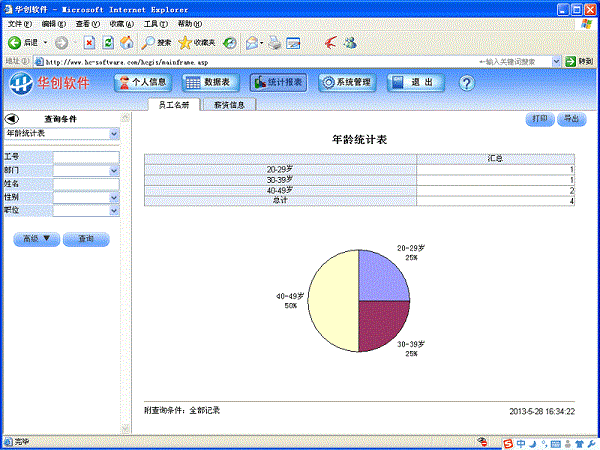Expand the 年龄统计表 report dropdown
This screenshot has height=450, width=600.
(113, 133)
